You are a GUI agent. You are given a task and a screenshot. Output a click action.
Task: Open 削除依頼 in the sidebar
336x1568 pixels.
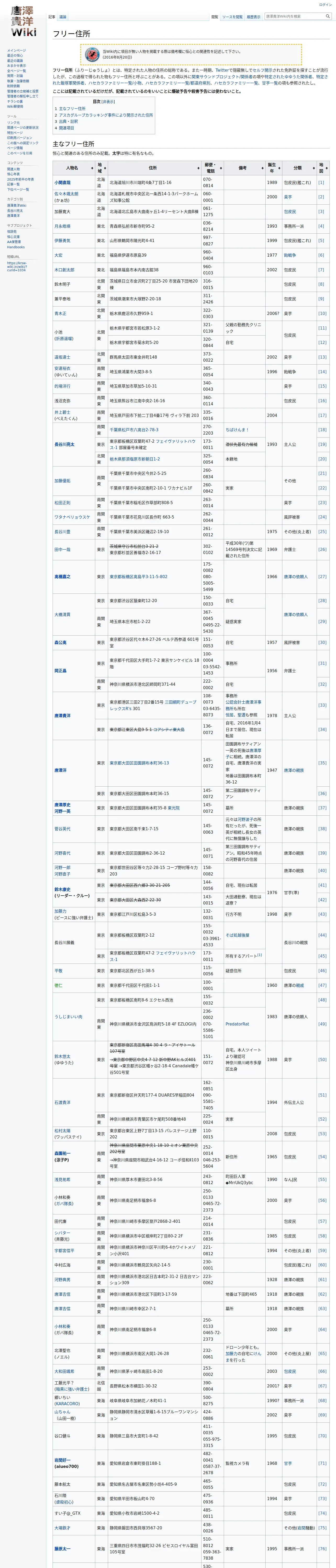13,86
